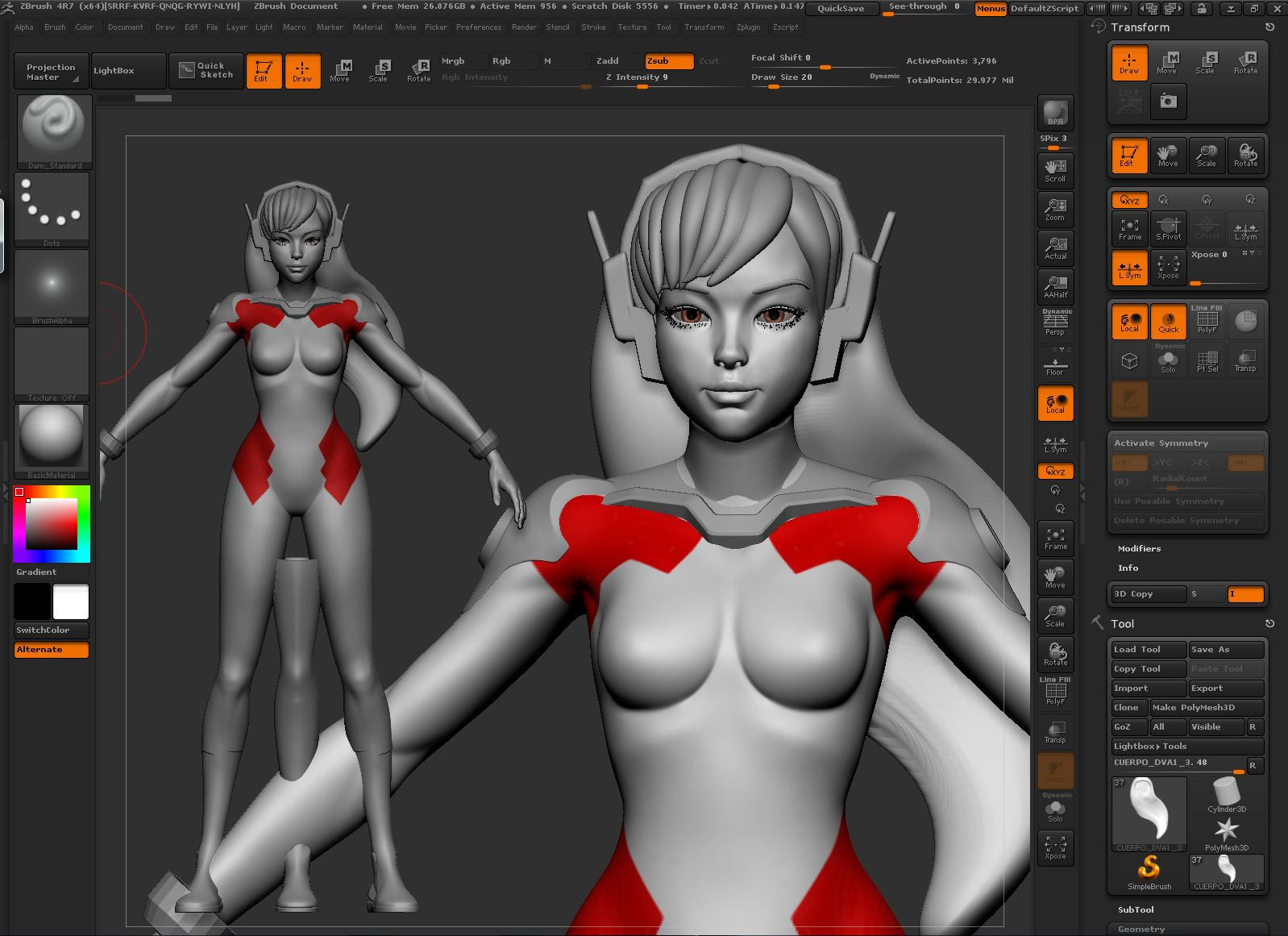This screenshot has height=936, width=1288.
Task: Click Load Tool button
Action: pyautogui.click(x=1149, y=649)
